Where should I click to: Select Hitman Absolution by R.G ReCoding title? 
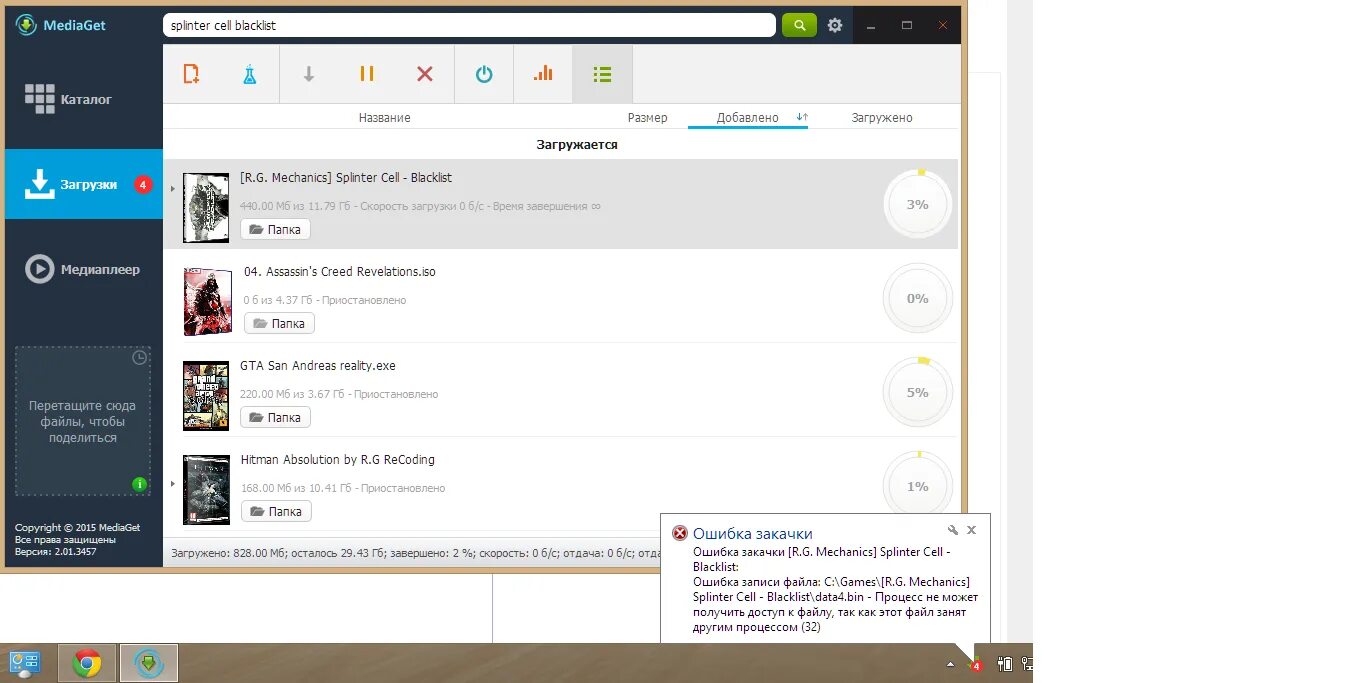pyautogui.click(x=338, y=460)
